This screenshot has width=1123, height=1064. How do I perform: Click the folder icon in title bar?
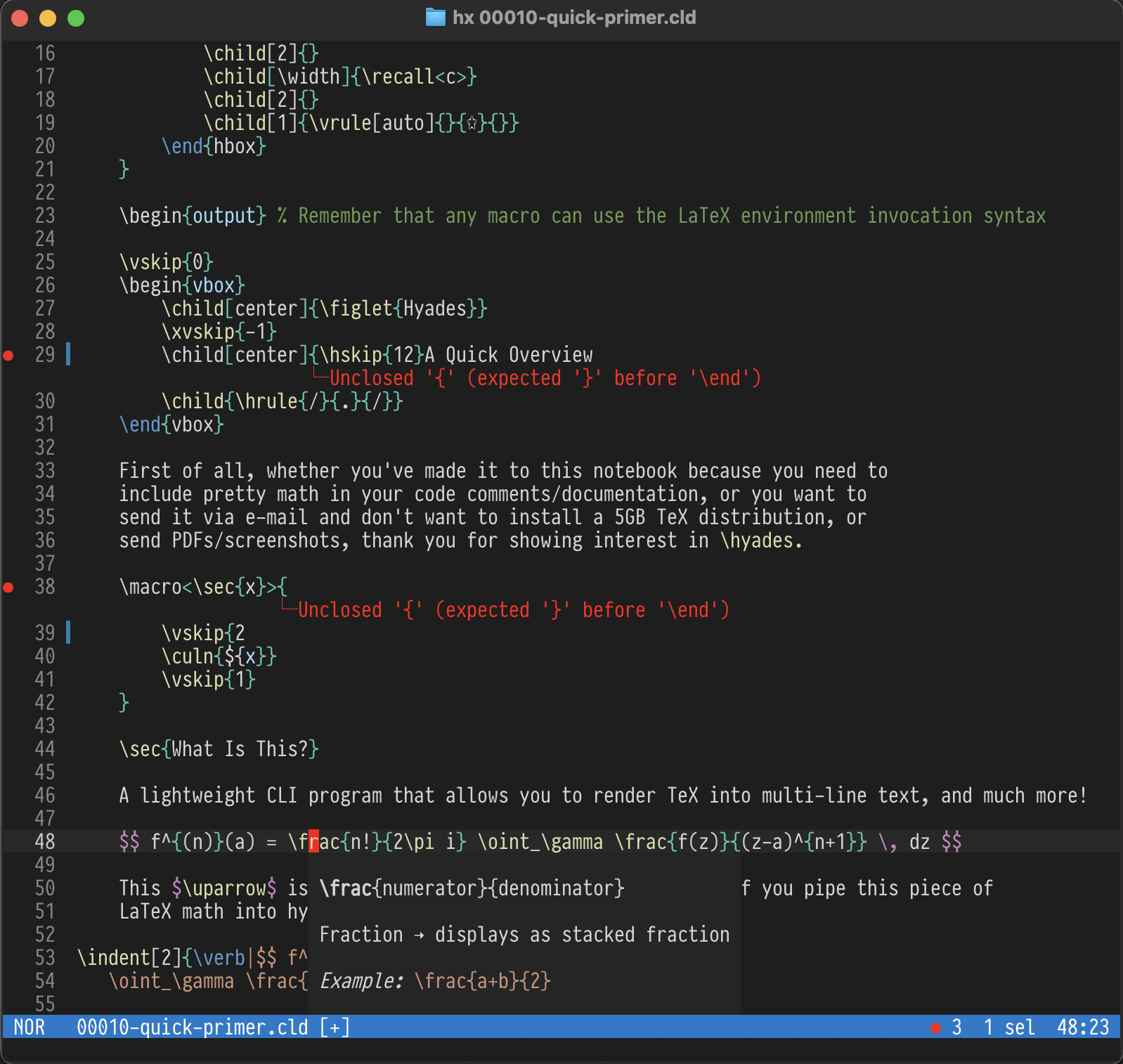(436, 18)
